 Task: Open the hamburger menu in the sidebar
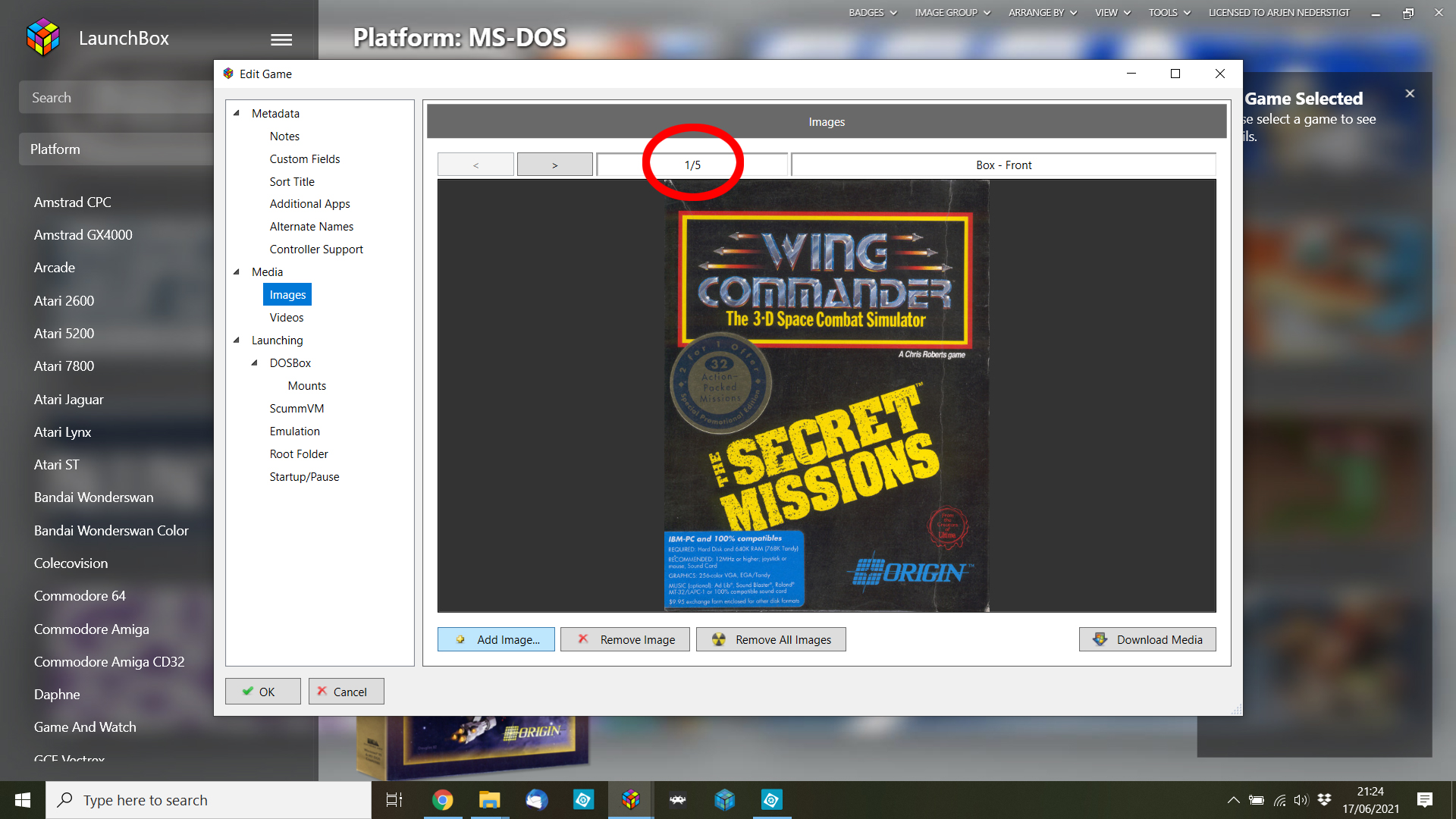coord(281,39)
